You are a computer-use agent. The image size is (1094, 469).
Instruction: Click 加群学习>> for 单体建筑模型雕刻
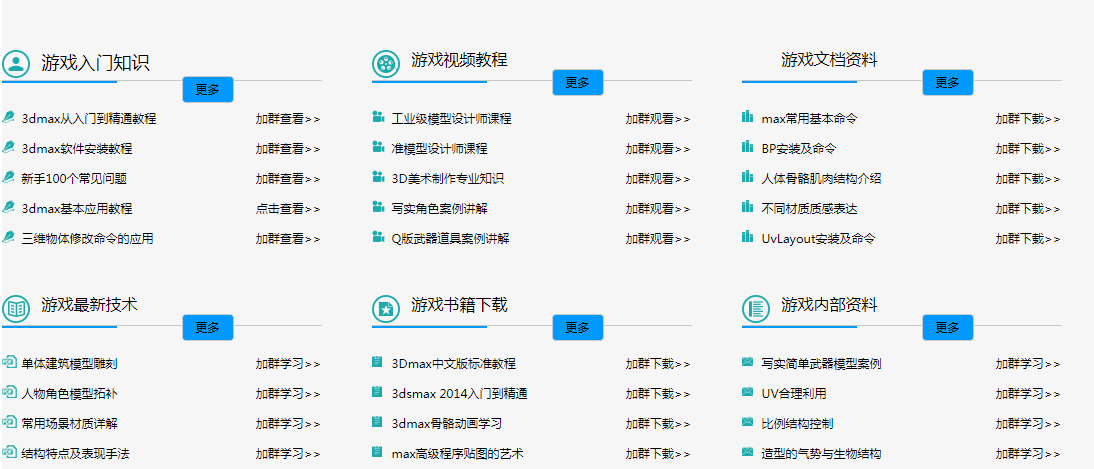(288, 364)
